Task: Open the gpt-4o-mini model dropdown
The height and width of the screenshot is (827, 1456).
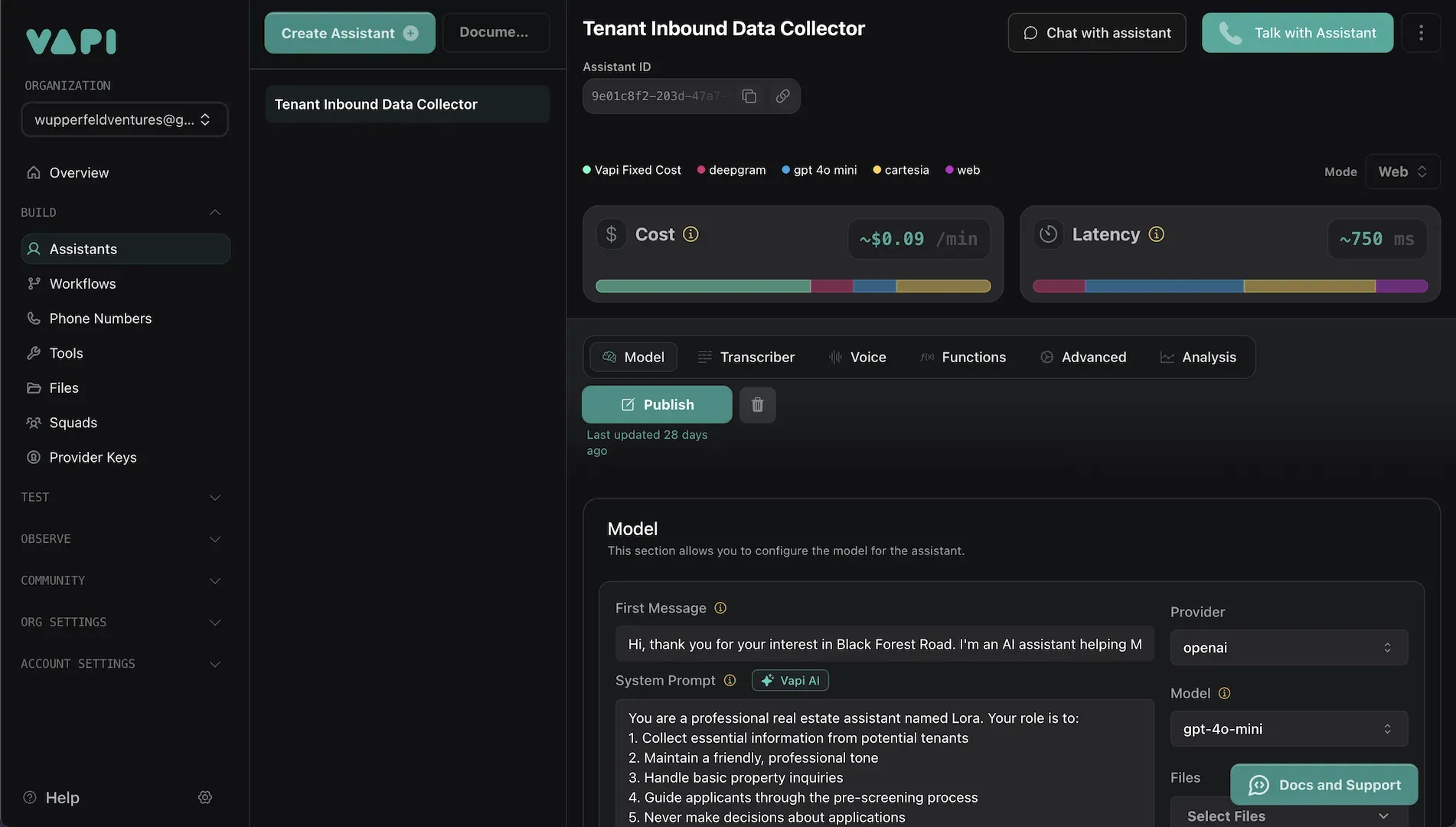Action: (1288, 729)
